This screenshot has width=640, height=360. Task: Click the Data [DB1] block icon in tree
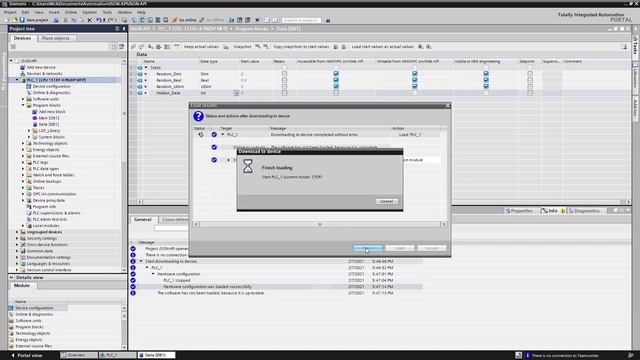pyautogui.click(x=35, y=124)
